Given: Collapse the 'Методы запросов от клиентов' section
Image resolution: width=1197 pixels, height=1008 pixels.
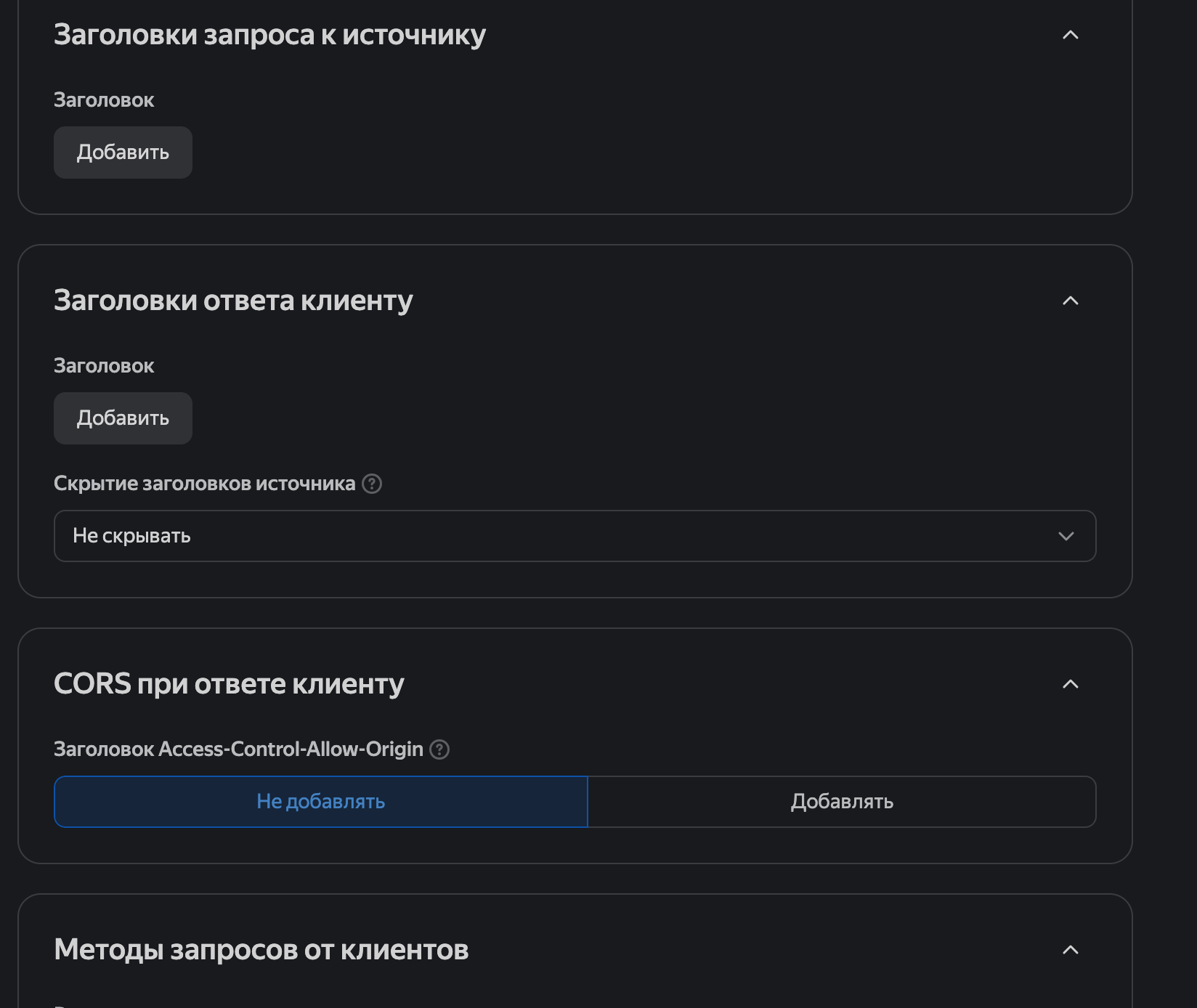Looking at the screenshot, I should pyautogui.click(x=1070, y=950).
